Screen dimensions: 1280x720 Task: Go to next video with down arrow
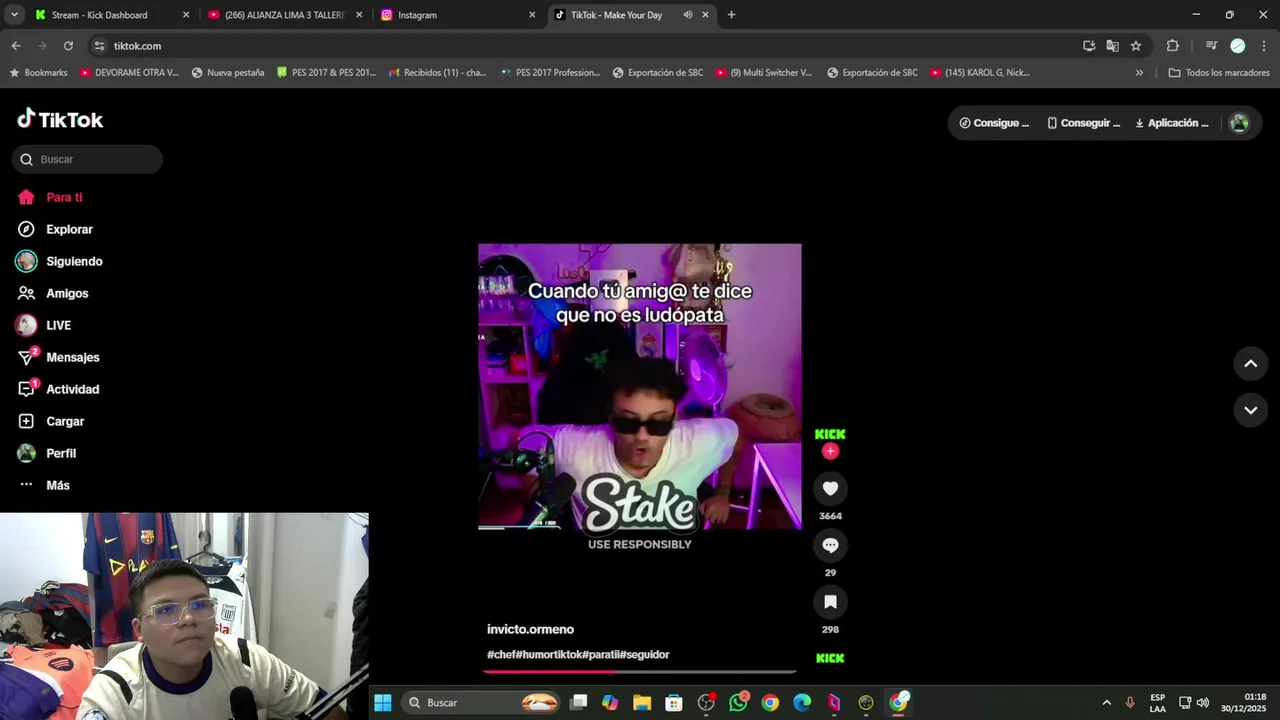1250,410
